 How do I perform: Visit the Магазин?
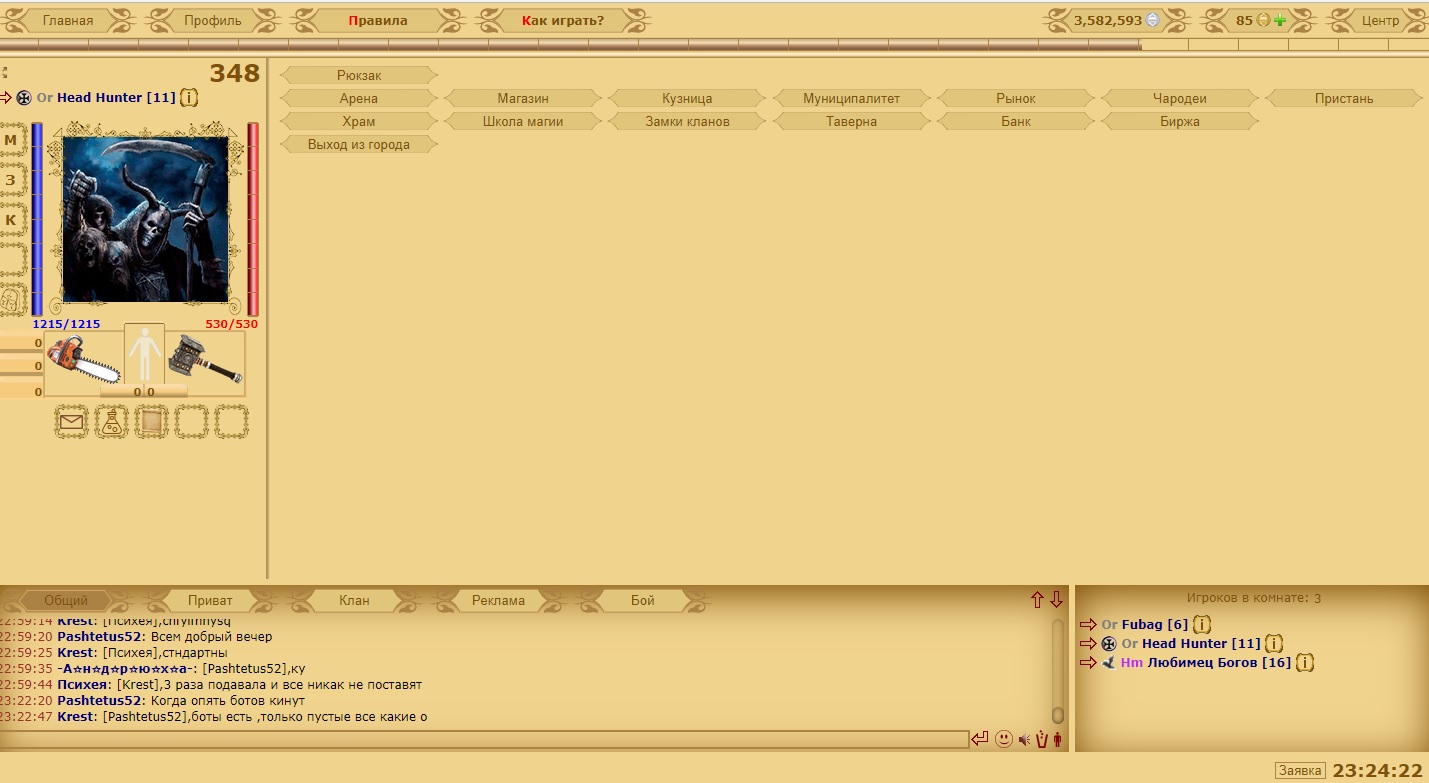(x=523, y=98)
